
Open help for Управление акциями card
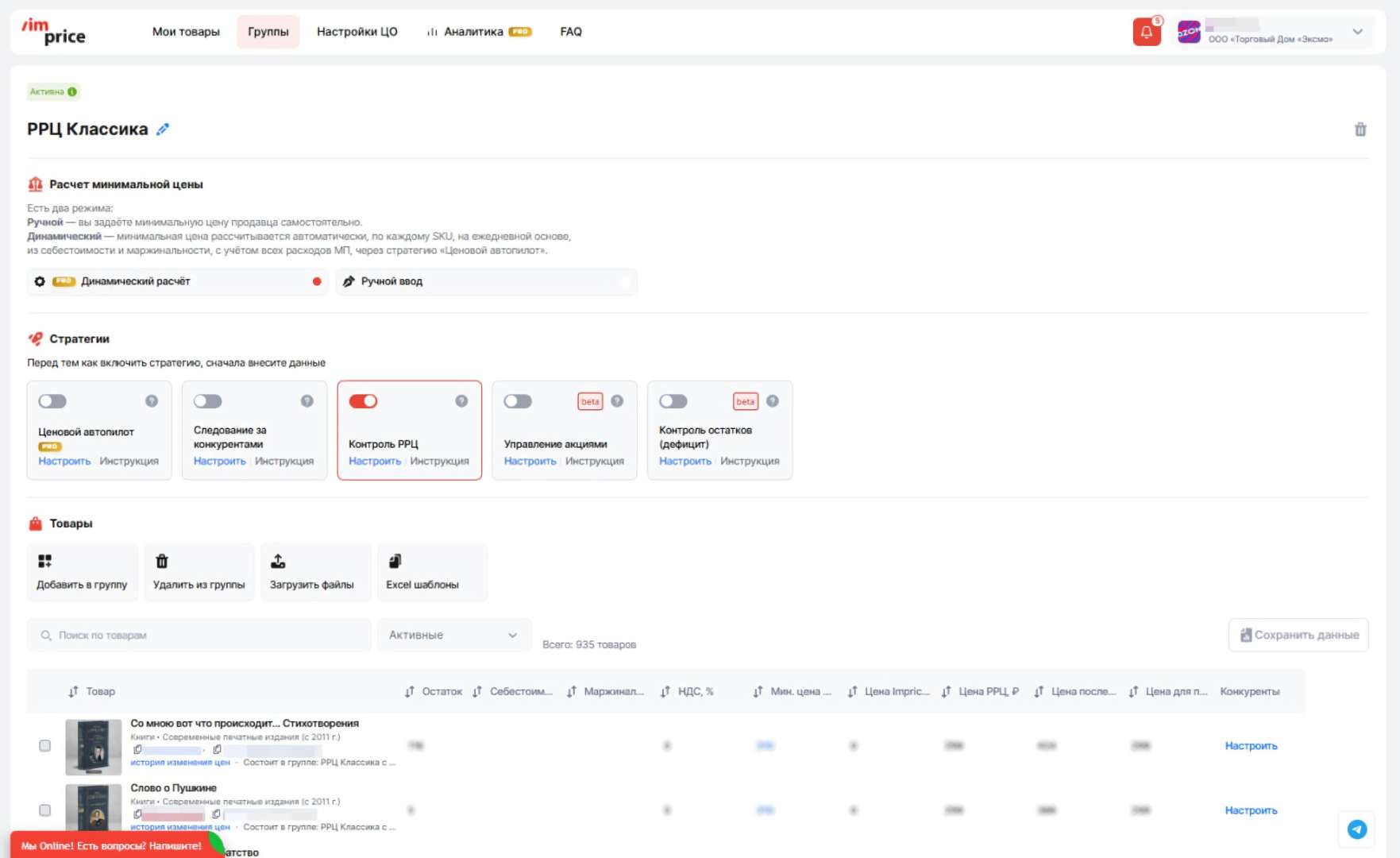coord(617,401)
